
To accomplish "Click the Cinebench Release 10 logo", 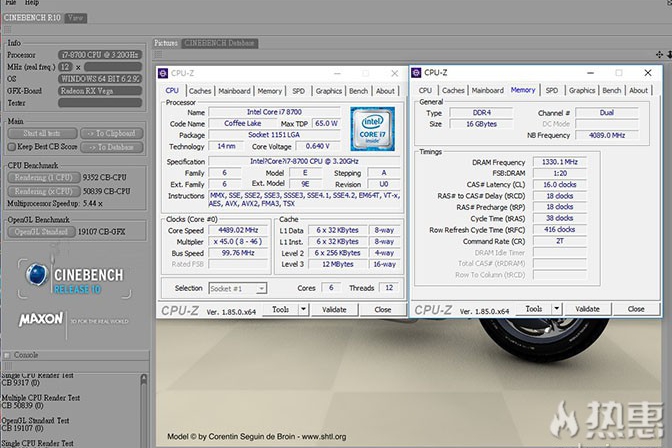I will (x=75, y=277).
